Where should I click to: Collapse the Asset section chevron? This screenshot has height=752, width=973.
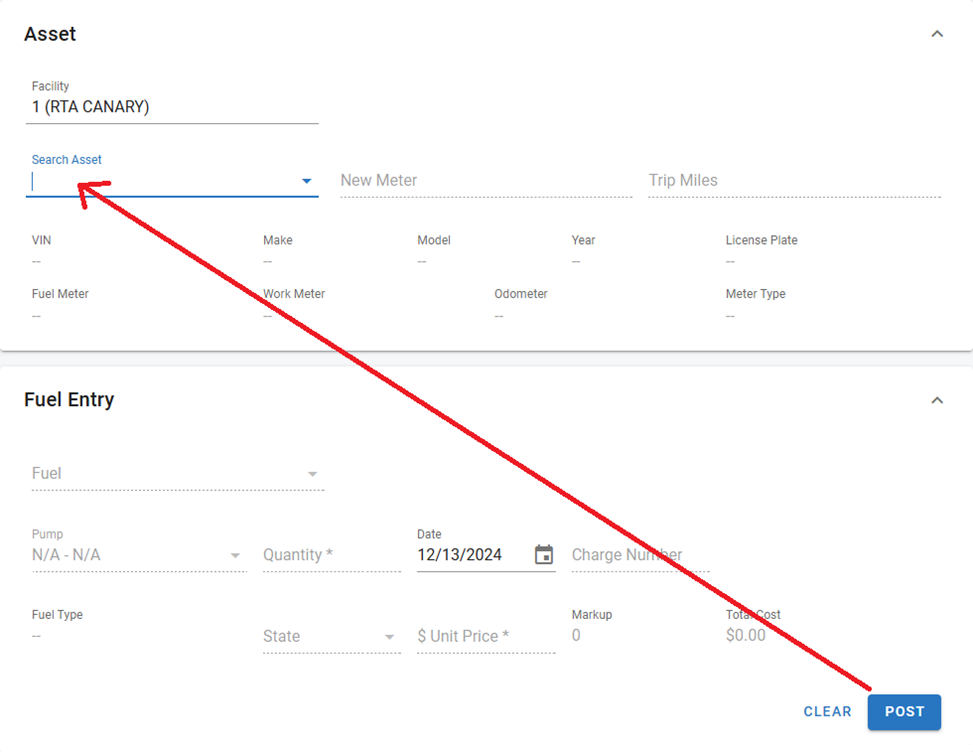tap(937, 34)
